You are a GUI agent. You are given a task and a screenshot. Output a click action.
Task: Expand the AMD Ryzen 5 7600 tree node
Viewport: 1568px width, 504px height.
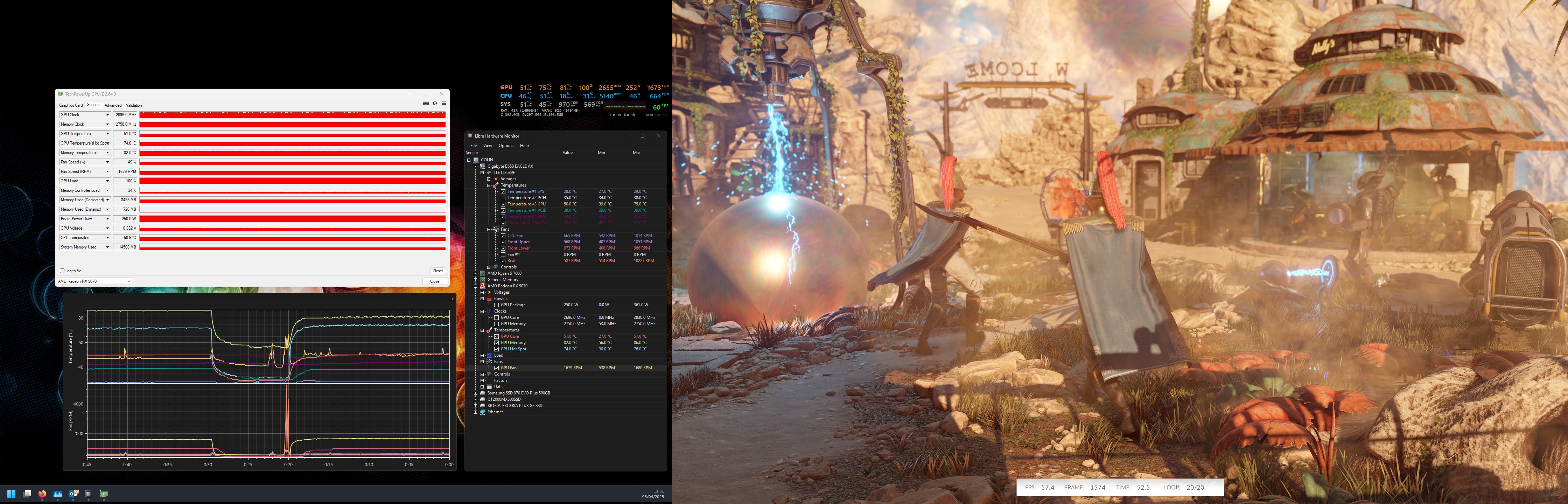coord(475,273)
